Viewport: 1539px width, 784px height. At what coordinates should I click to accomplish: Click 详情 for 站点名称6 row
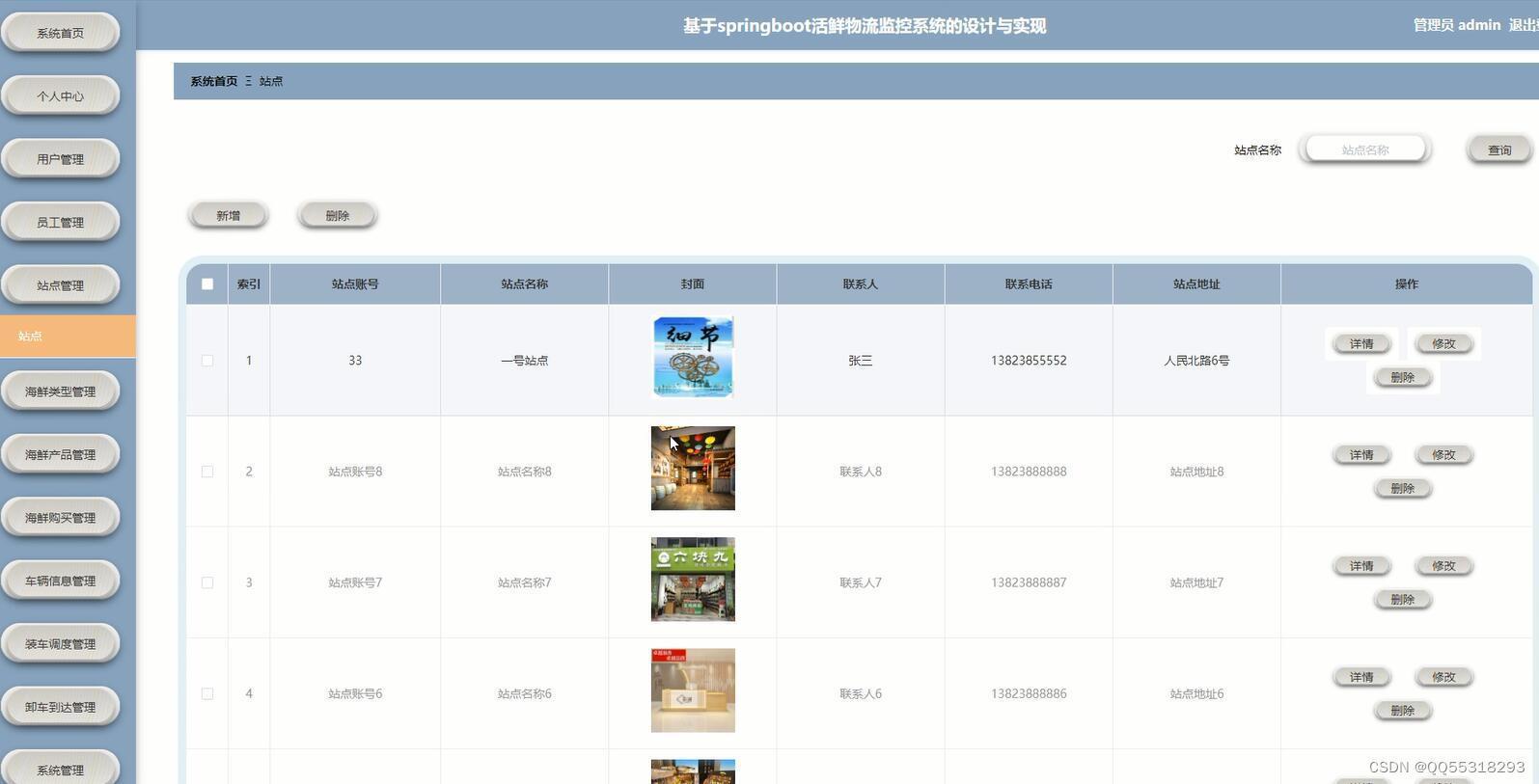(x=1361, y=677)
